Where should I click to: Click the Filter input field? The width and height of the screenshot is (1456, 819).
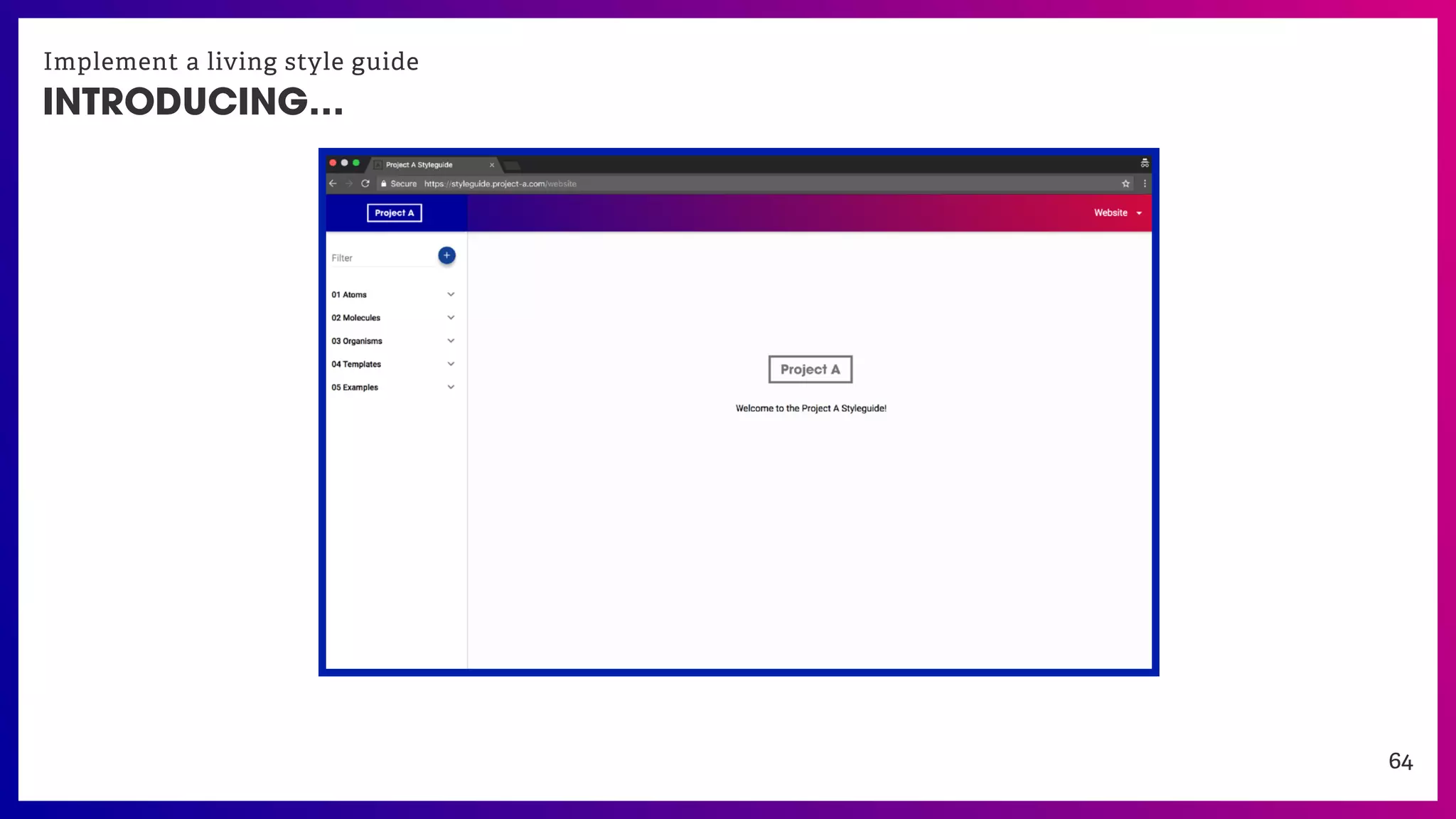(x=382, y=258)
